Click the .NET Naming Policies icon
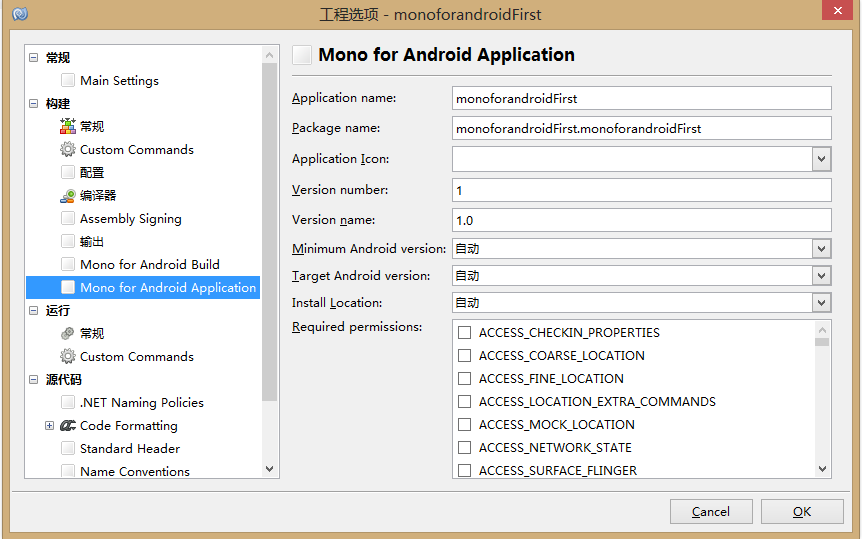Viewport: 862px width, 539px height. point(68,403)
